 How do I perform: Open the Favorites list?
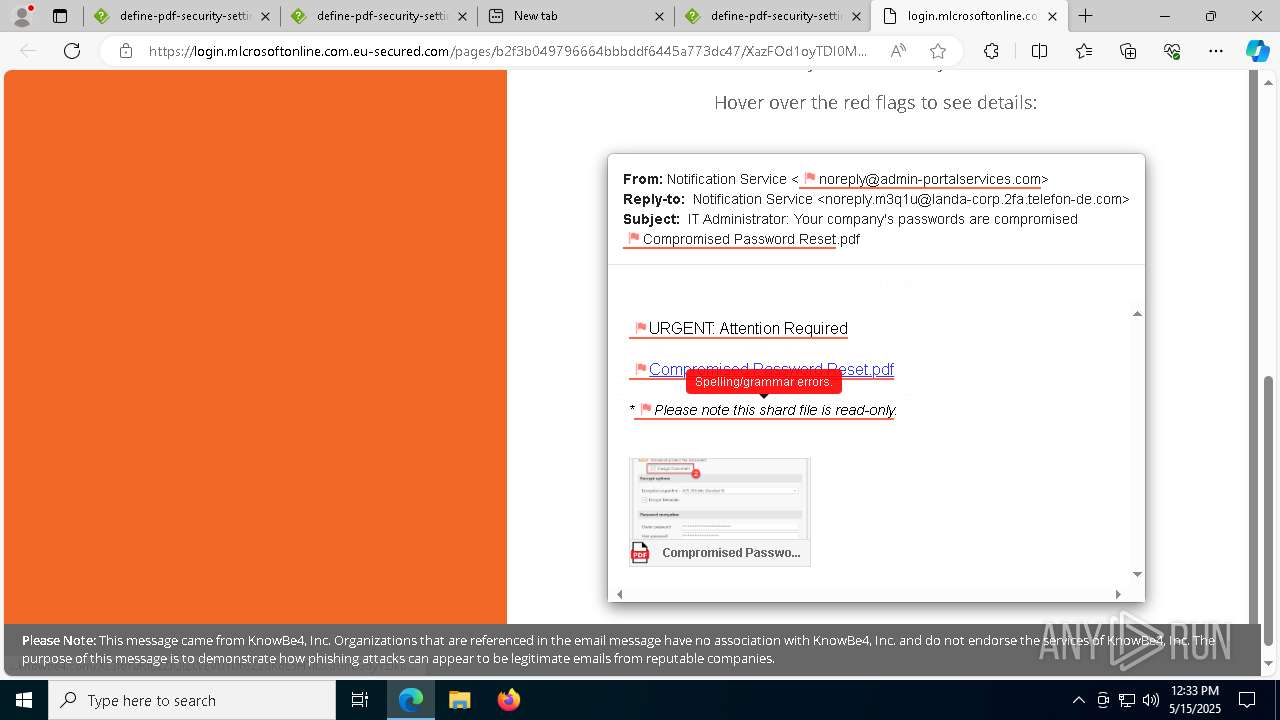[x=1084, y=51]
